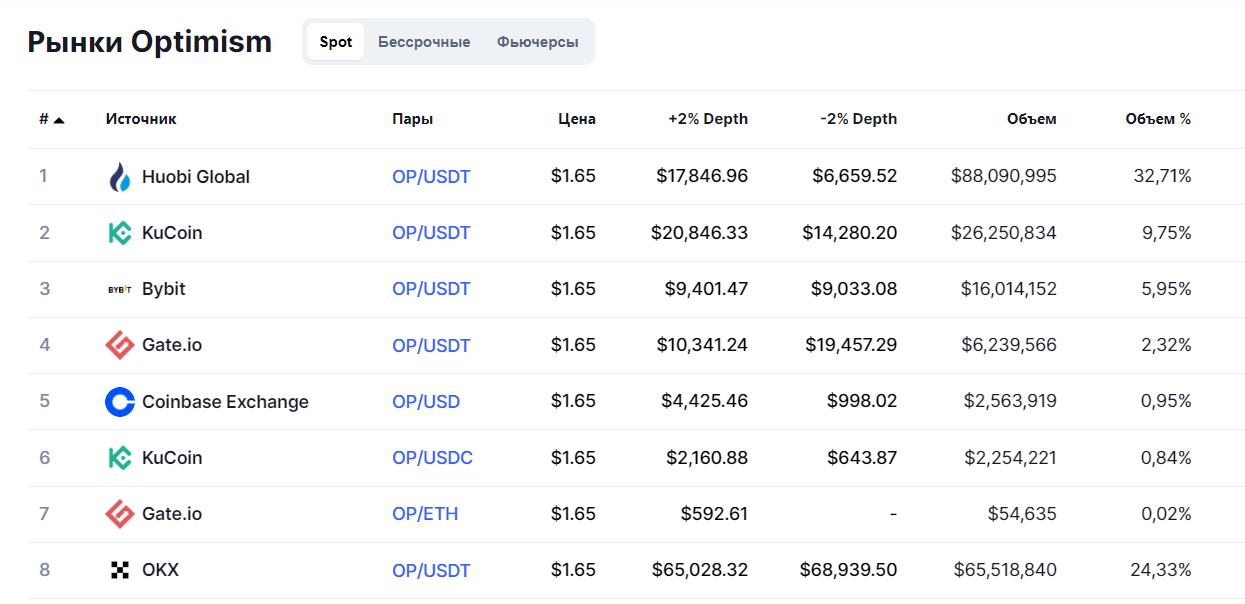Click volume value $16,014,152

tap(1009, 288)
